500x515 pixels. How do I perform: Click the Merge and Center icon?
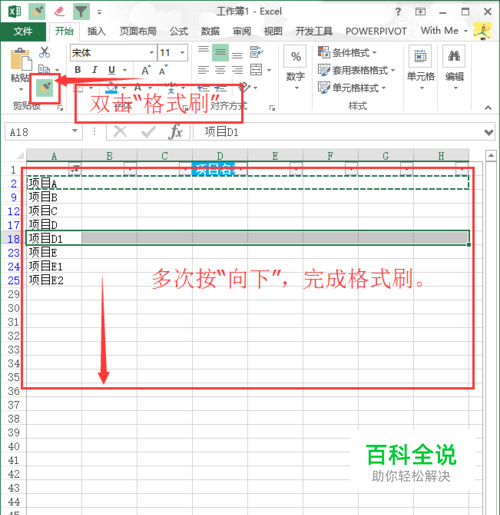coord(256,70)
